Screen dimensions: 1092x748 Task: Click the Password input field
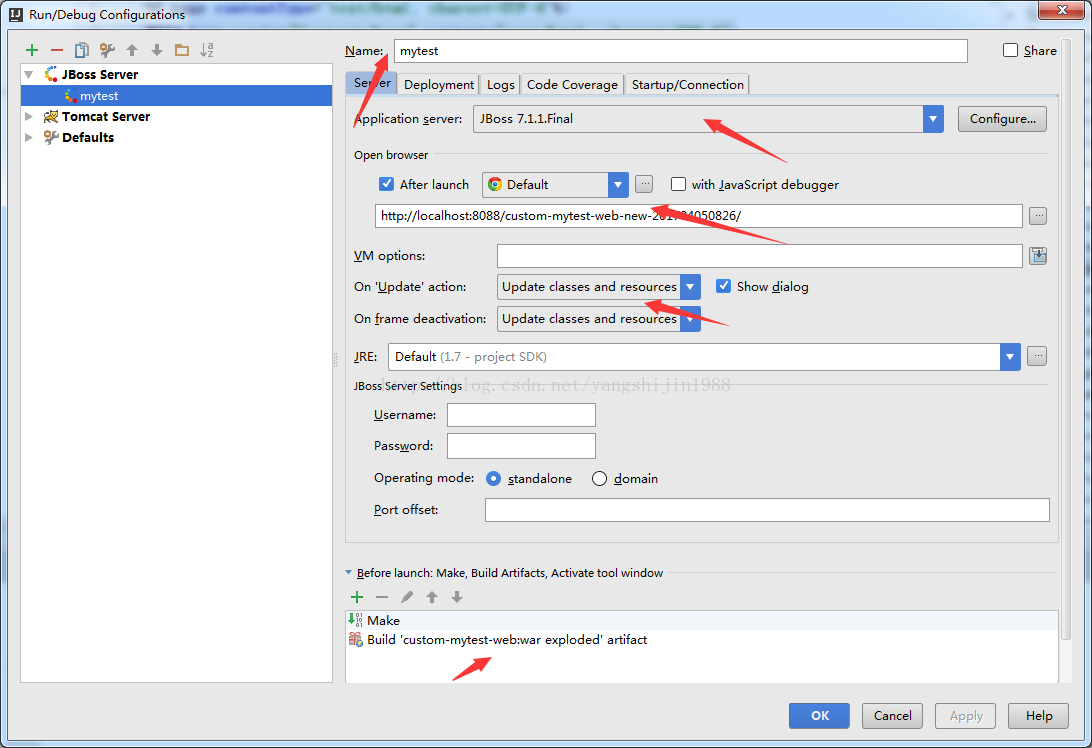(521, 446)
